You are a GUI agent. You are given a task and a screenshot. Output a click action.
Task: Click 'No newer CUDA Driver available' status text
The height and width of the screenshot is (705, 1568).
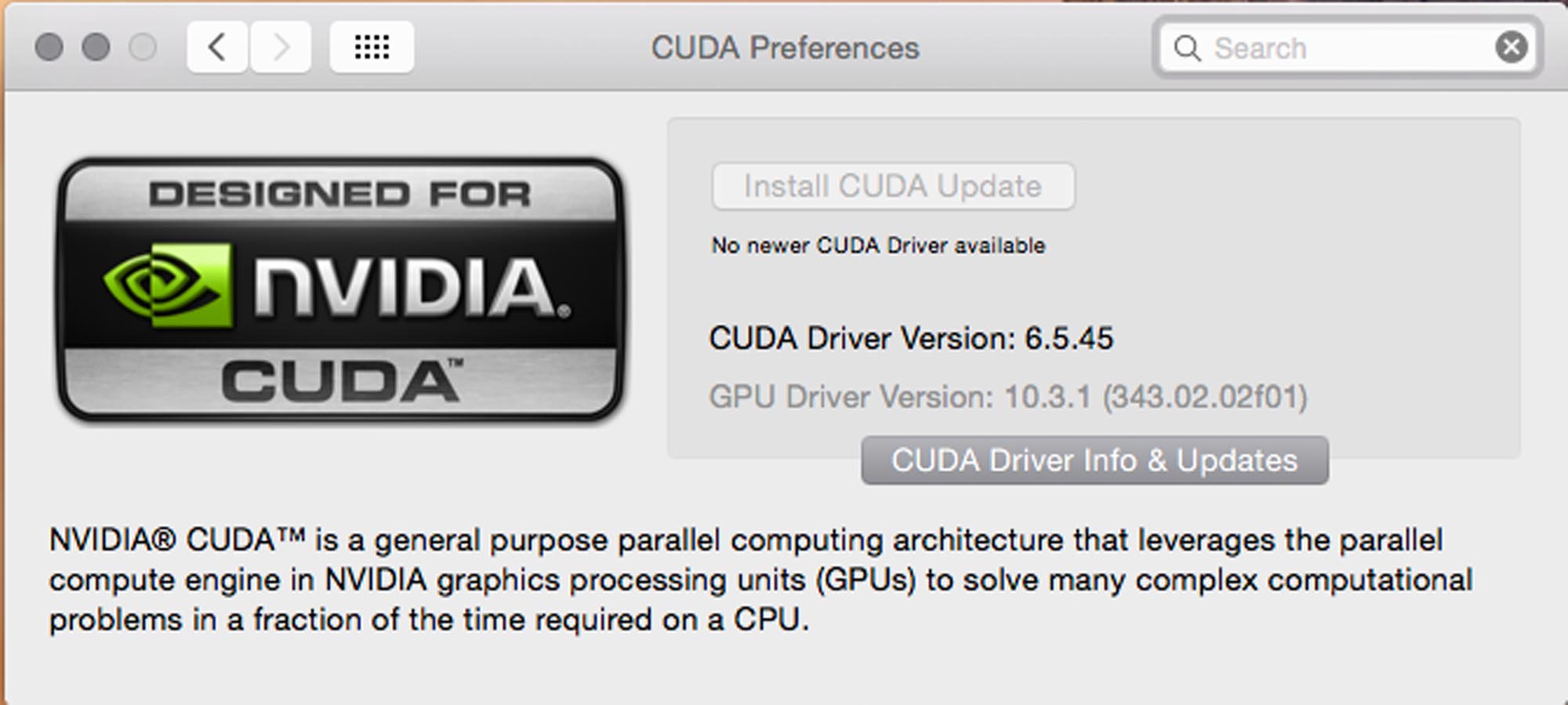tap(878, 245)
